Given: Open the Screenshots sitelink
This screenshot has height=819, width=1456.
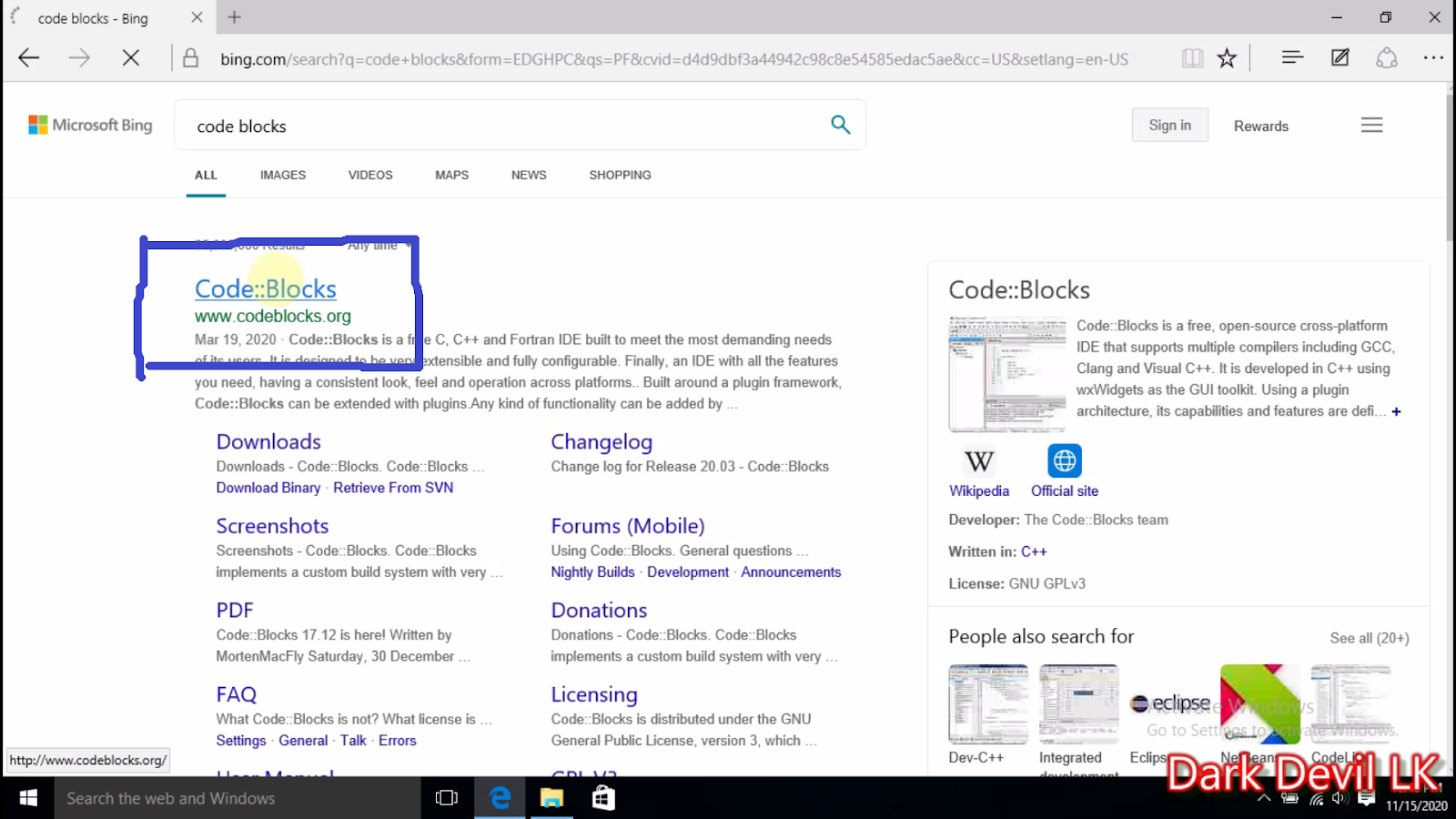Looking at the screenshot, I should [272, 526].
